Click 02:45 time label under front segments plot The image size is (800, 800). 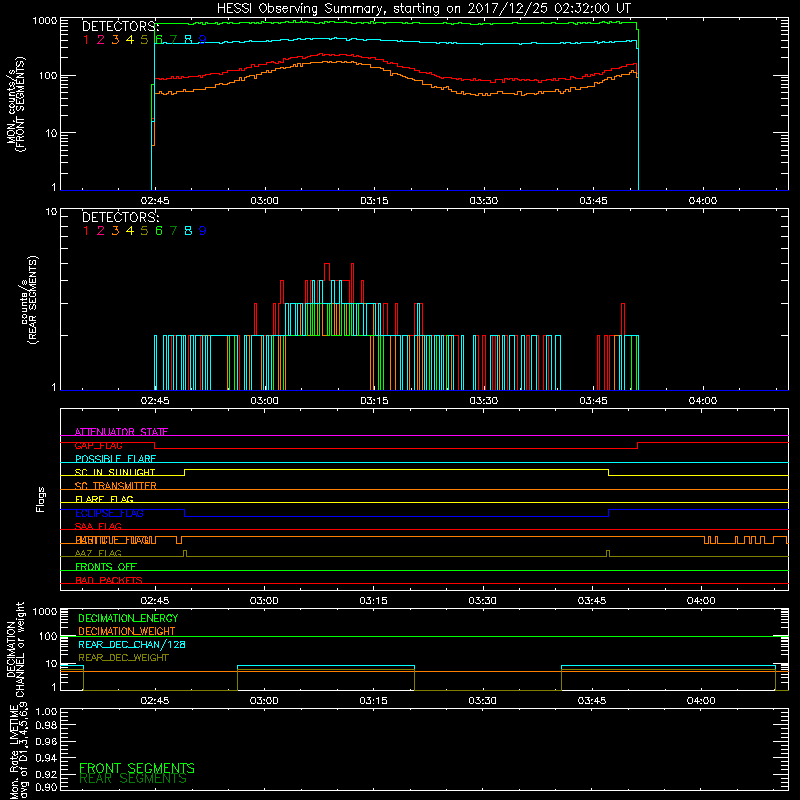155,201
